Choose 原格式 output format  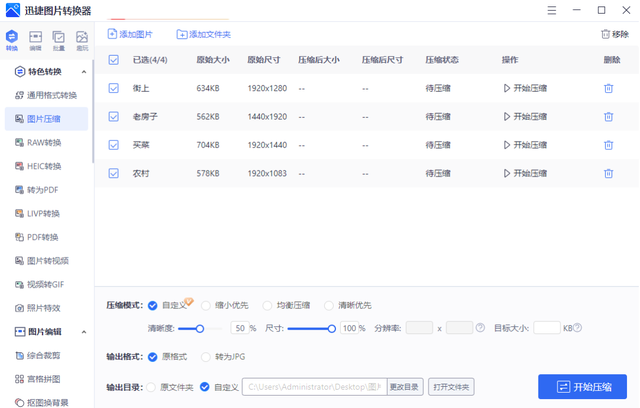click(153, 357)
